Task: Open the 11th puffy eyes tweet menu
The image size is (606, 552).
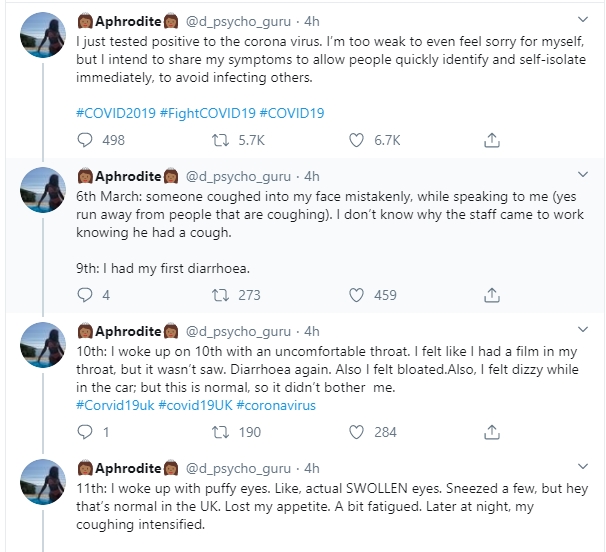Action: pyautogui.click(x=585, y=466)
